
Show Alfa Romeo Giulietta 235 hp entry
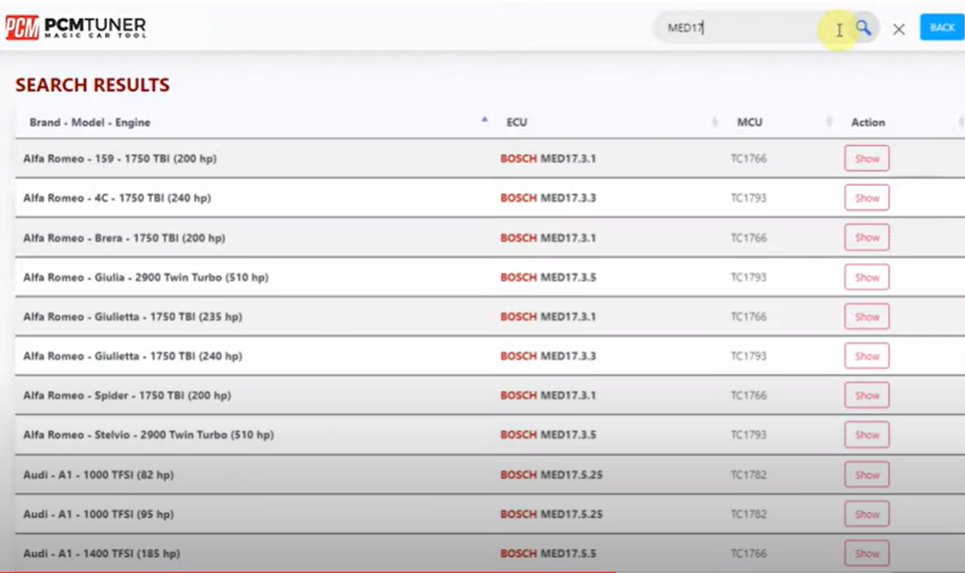click(x=866, y=317)
